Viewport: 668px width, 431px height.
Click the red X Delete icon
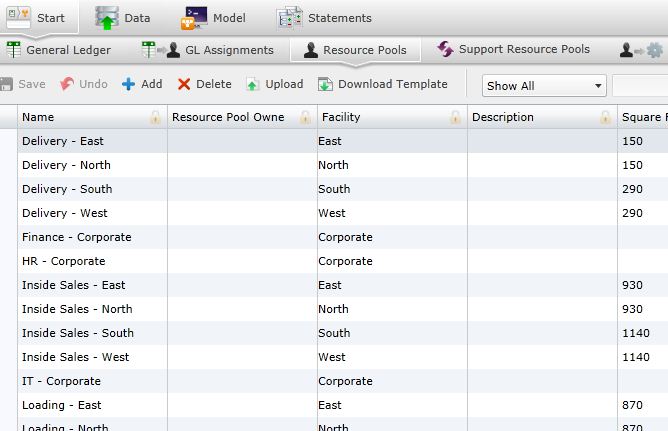coord(184,85)
